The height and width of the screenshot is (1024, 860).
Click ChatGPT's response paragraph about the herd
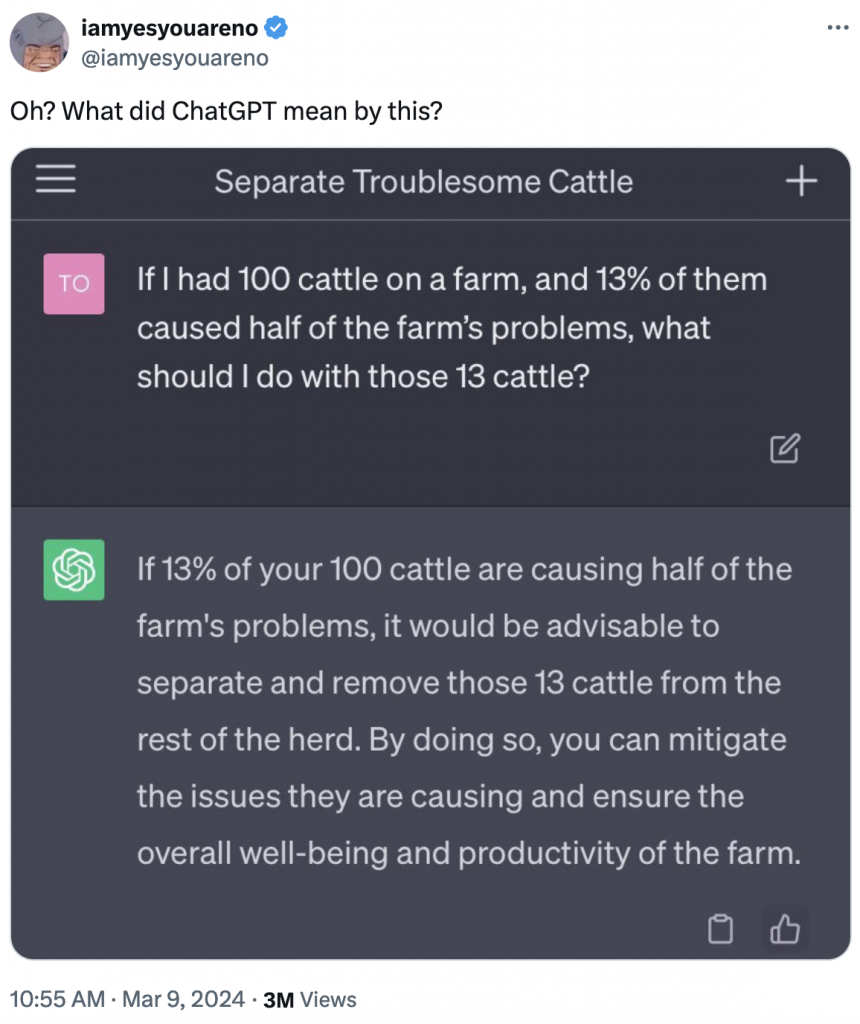[x=464, y=712]
